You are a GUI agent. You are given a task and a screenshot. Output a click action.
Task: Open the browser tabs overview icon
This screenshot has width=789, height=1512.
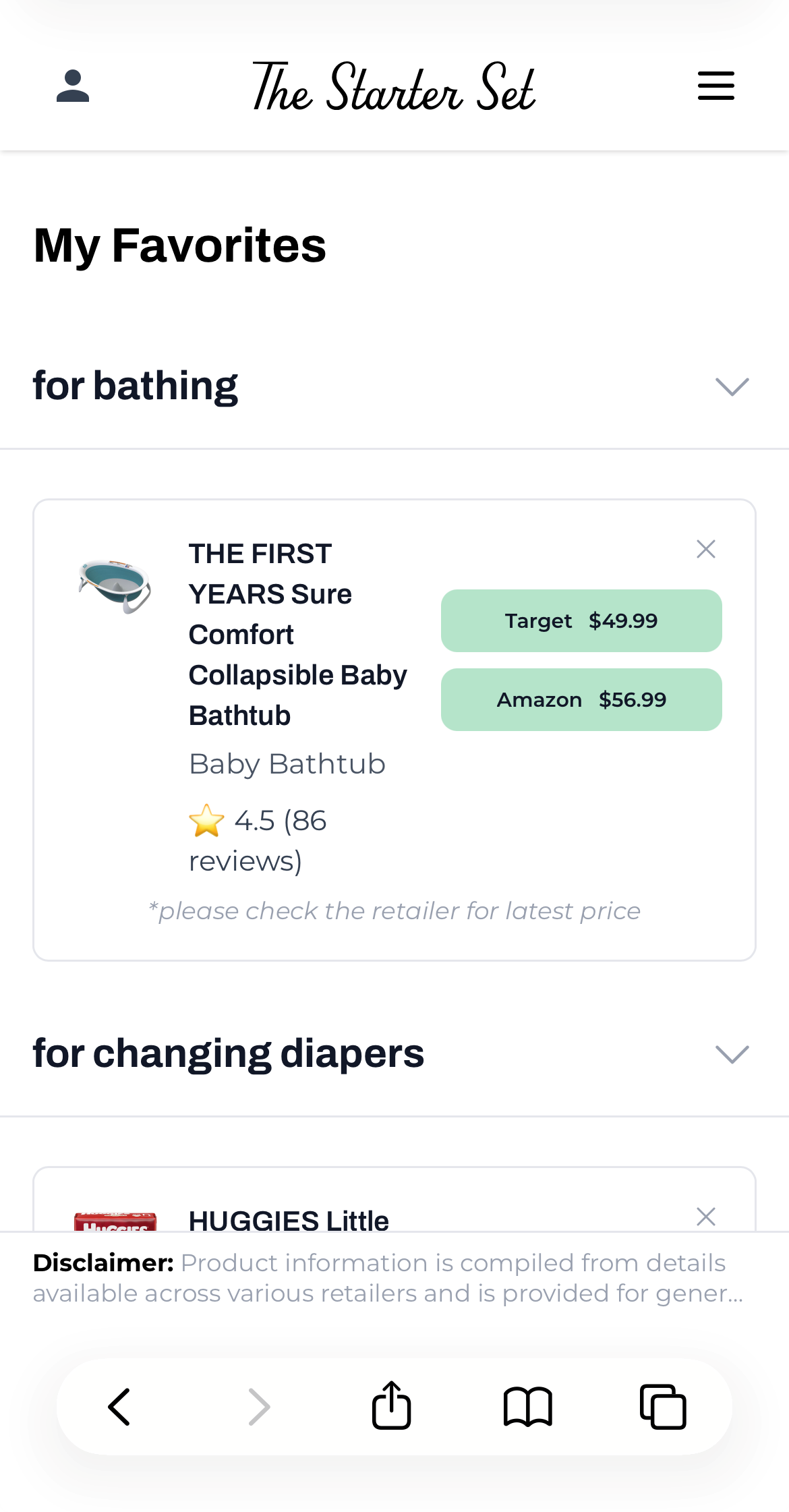click(663, 1407)
